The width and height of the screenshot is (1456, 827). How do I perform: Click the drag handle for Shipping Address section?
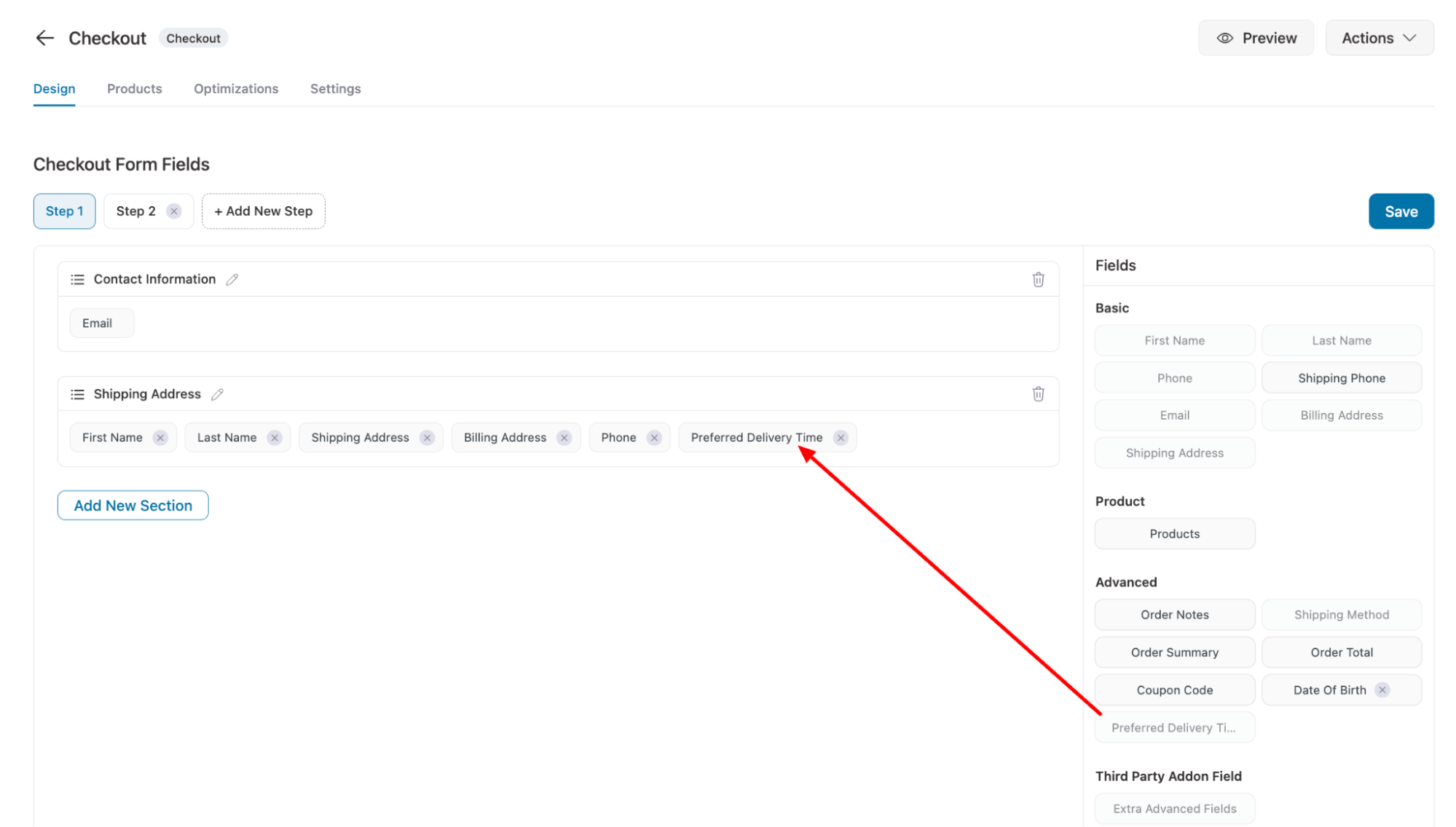(77, 395)
